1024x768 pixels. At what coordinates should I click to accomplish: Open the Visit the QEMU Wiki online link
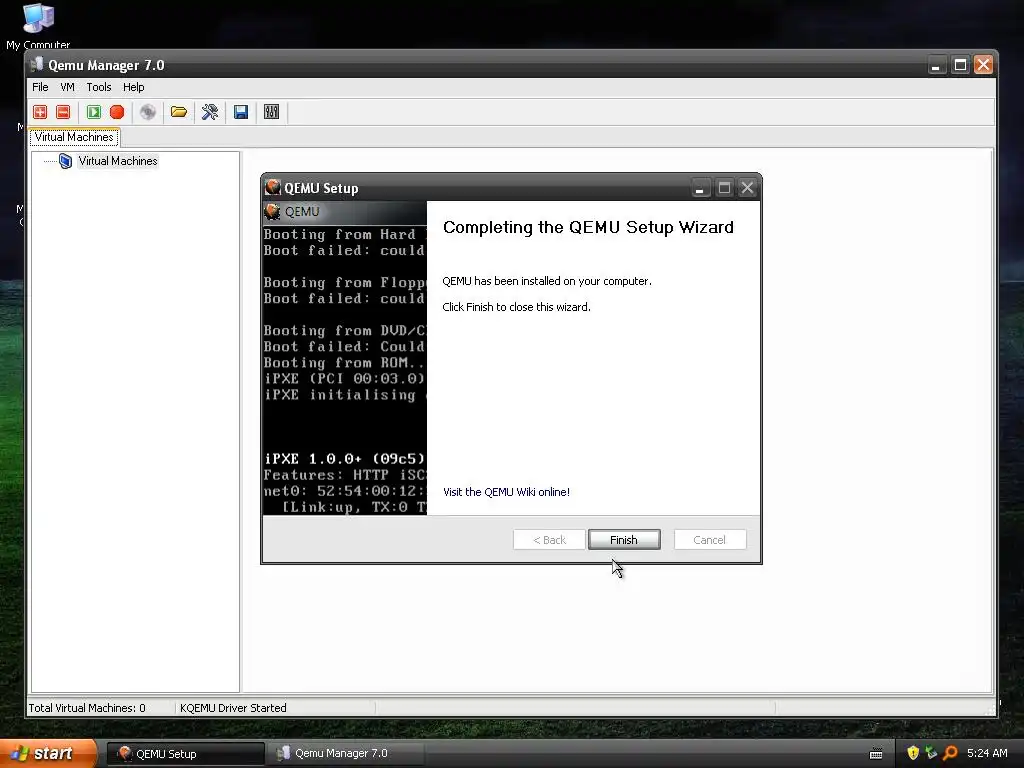click(506, 492)
